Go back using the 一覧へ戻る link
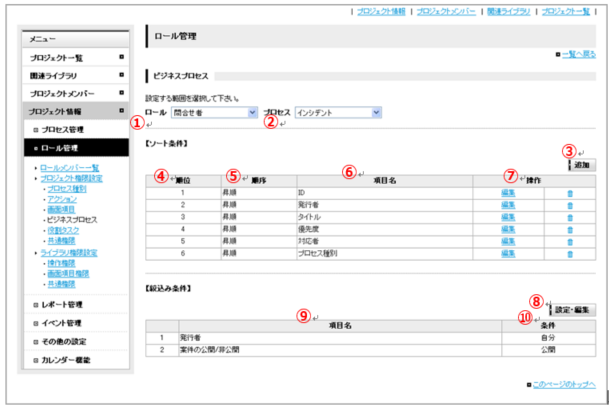 pyautogui.click(x=579, y=54)
